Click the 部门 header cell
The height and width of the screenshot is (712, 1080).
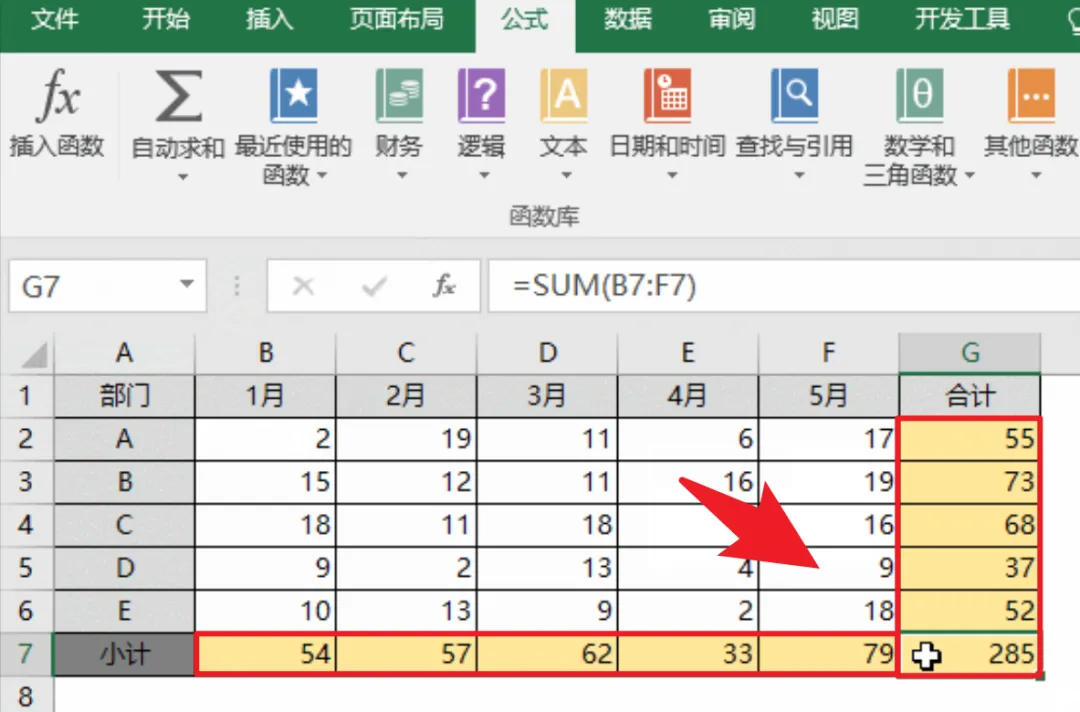pyautogui.click(x=124, y=396)
